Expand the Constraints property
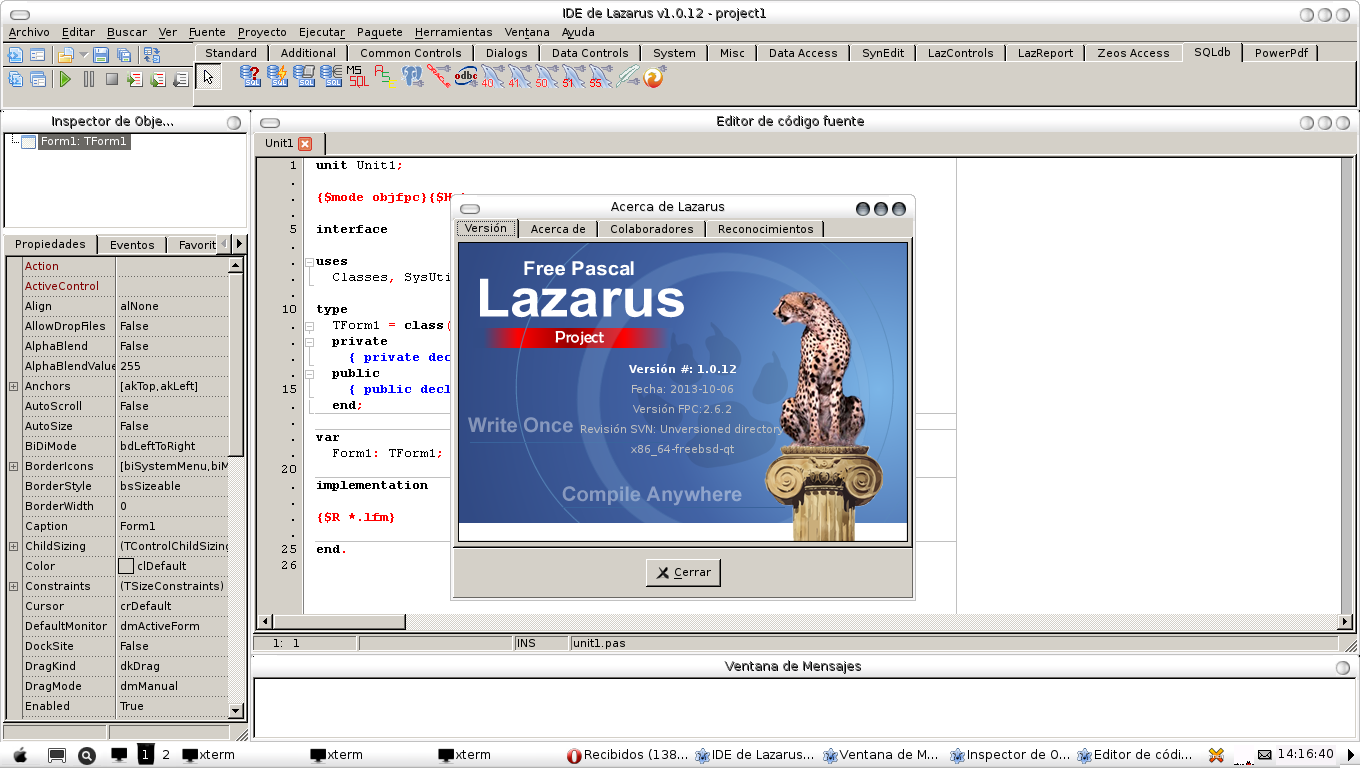Screen dimensions: 1360x768 pyautogui.click(x=13, y=586)
